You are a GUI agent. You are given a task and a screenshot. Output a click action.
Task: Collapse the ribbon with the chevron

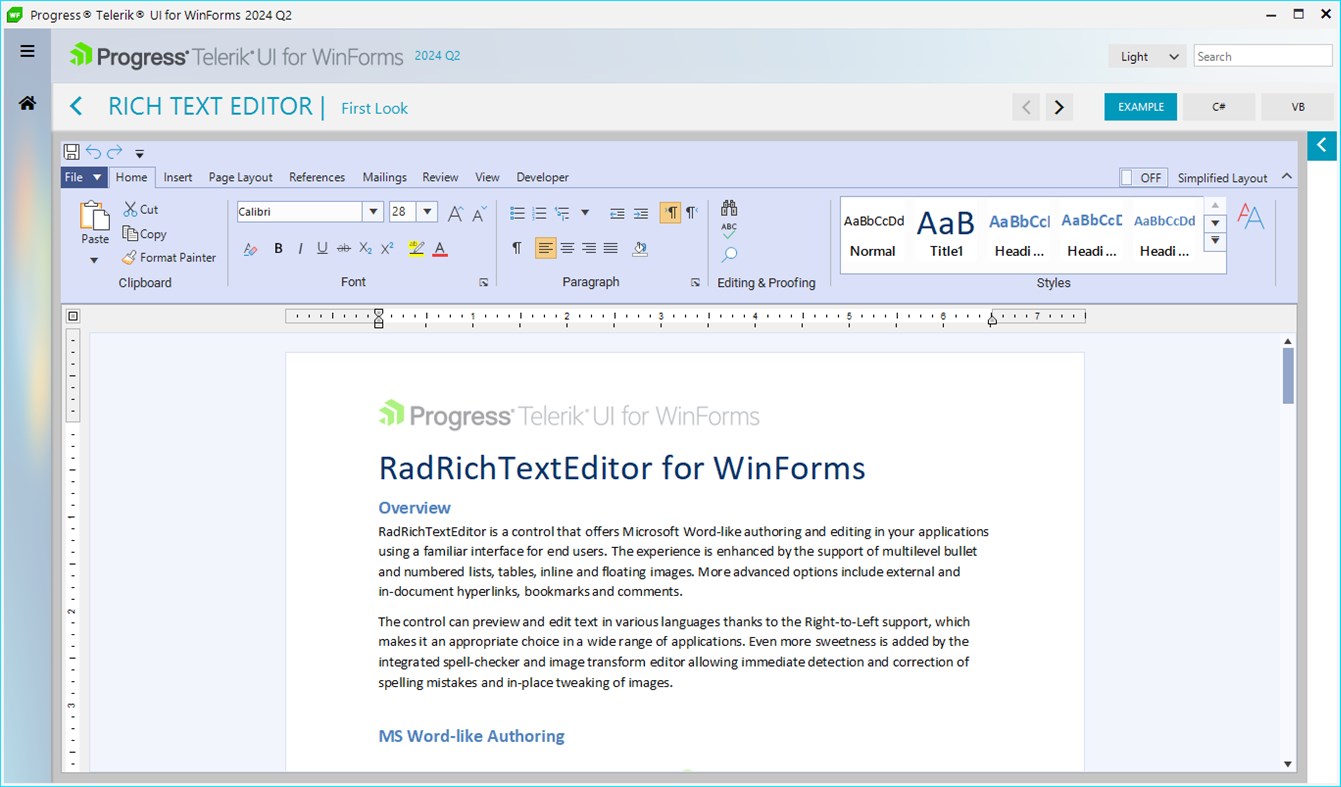tap(1287, 176)
